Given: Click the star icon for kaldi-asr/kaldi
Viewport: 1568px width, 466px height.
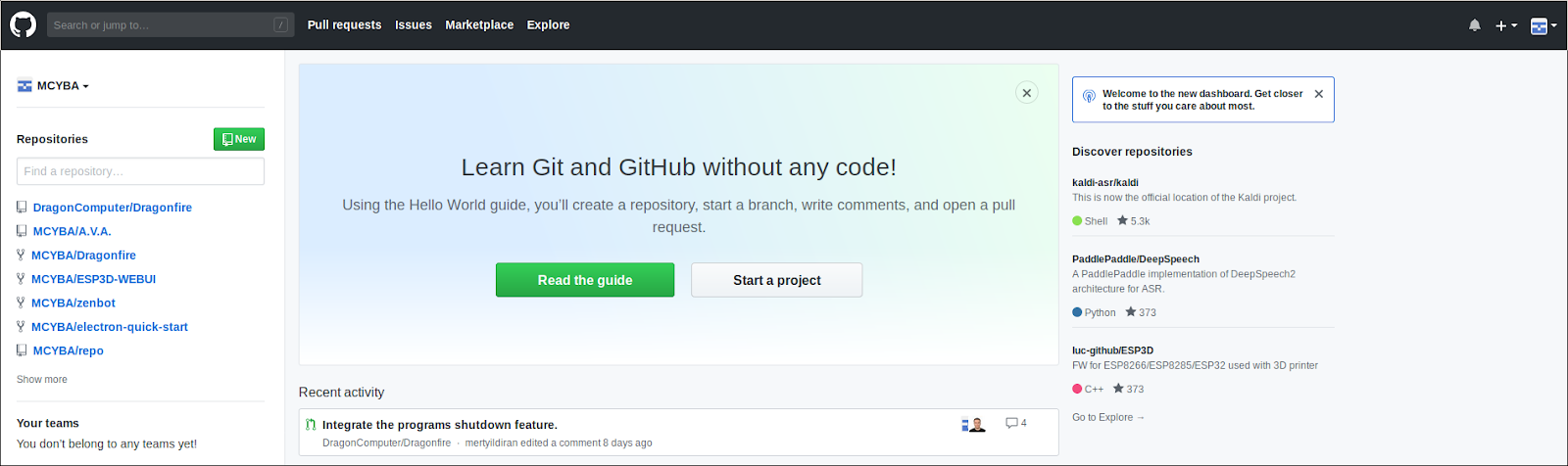Looking at the screenshot, I should [1122, 220].
